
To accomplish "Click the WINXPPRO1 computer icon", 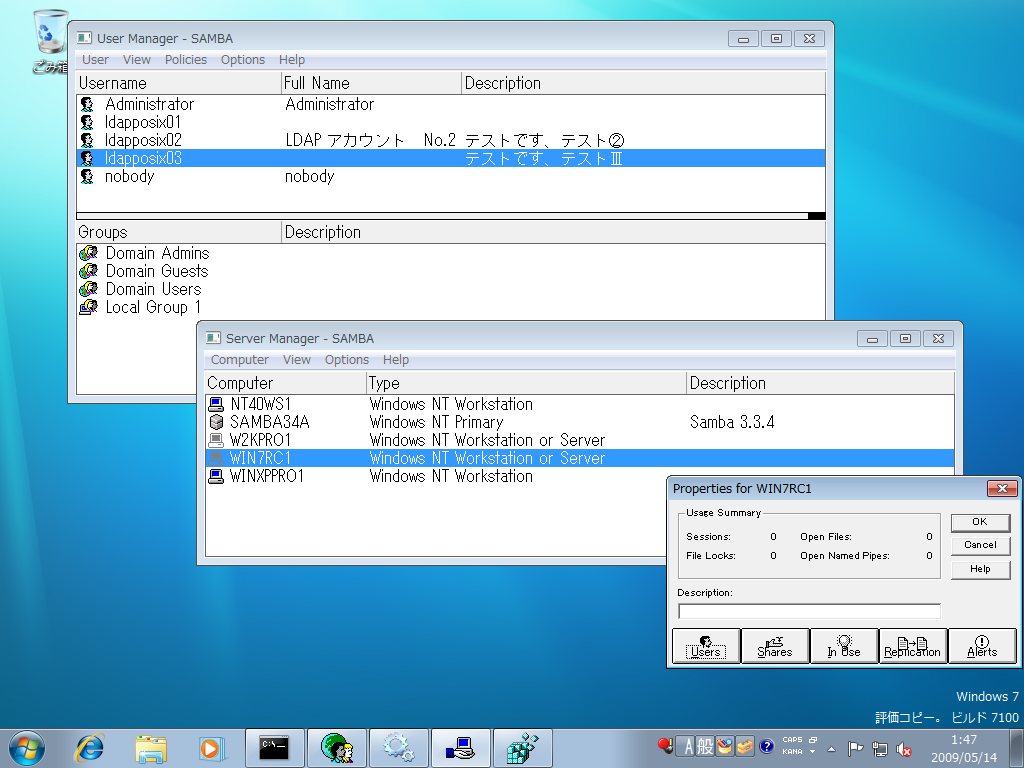I will point(216,476).
